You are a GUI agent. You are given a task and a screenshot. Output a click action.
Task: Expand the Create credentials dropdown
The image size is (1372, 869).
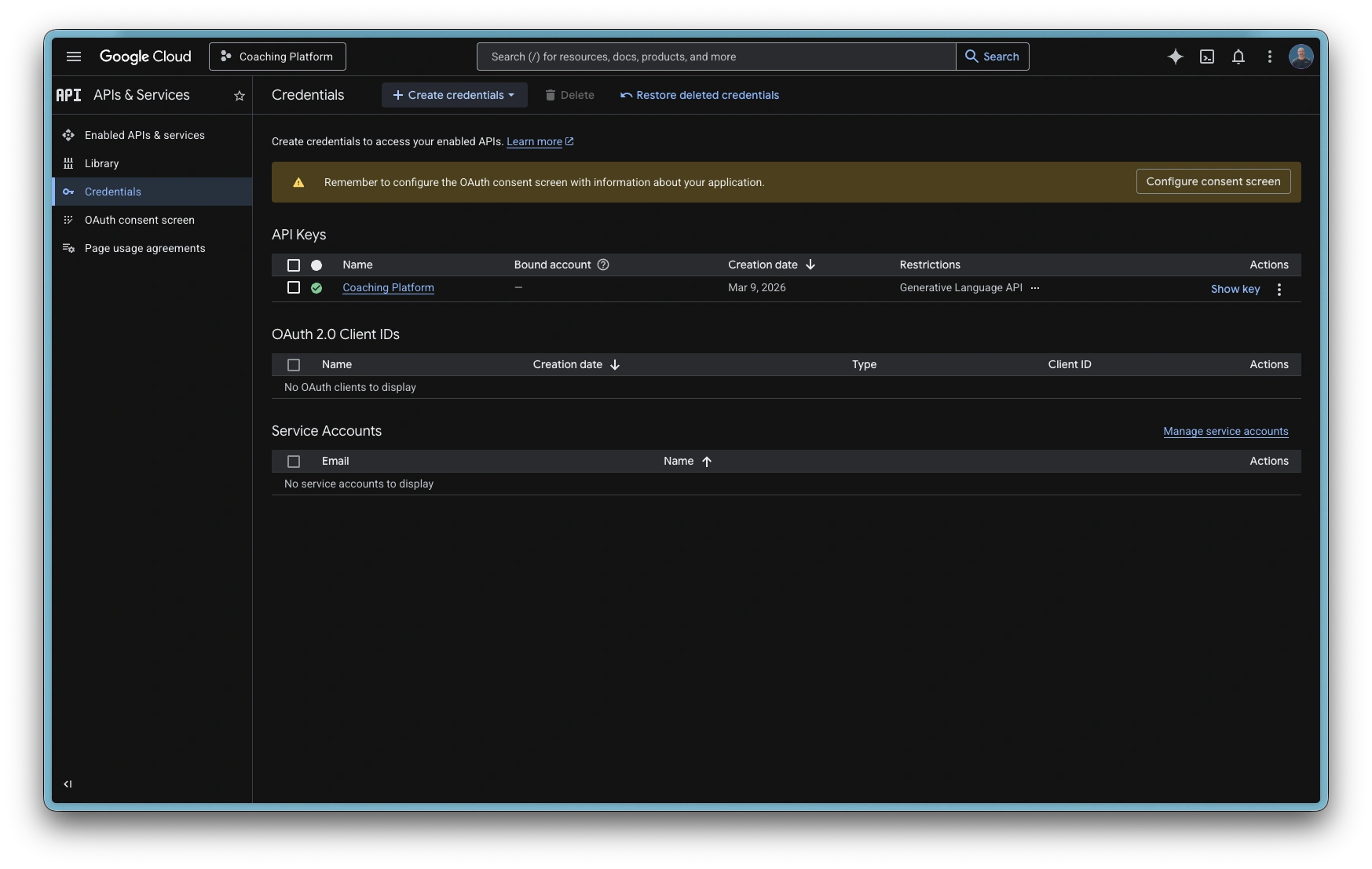454,95
